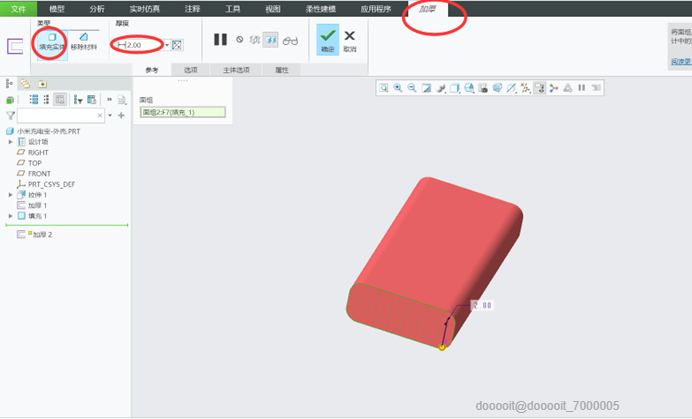Click the last grayed icon in graphics toolbar
This screenshot has width=692, height=419.
pos(596,88)
